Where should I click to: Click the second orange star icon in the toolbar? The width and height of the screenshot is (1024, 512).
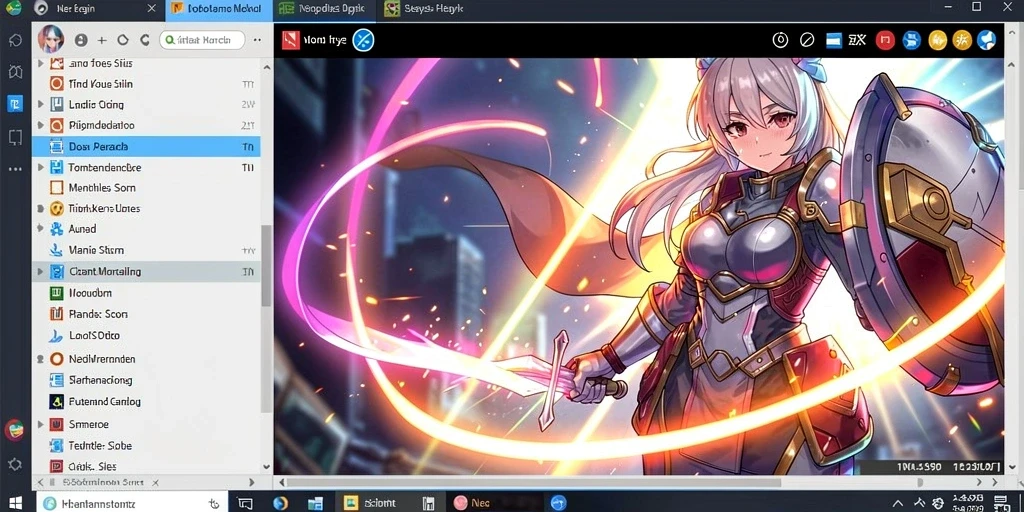click(962, 40)
